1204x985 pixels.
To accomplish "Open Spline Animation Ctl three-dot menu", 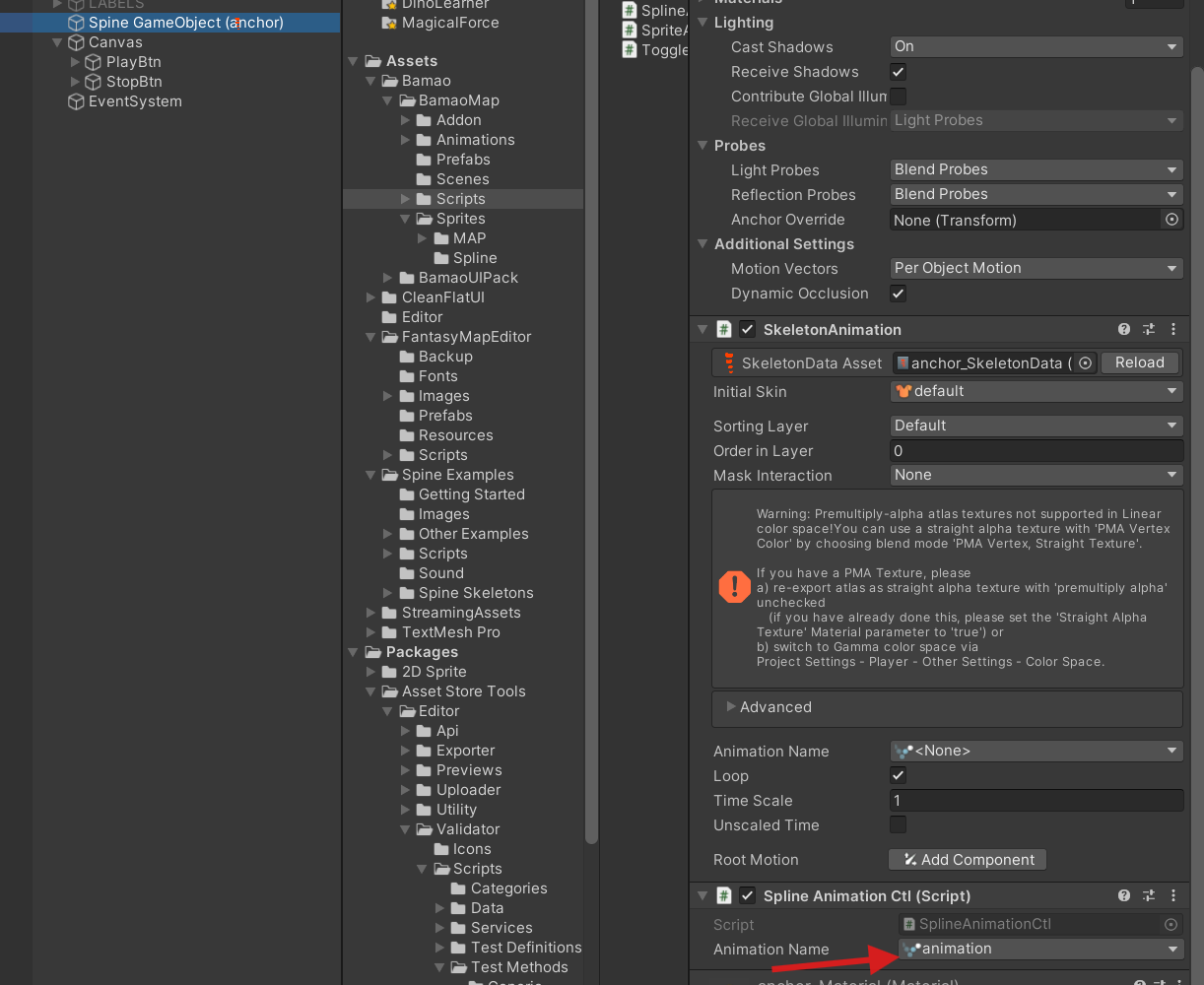I will coord(1172,896).
